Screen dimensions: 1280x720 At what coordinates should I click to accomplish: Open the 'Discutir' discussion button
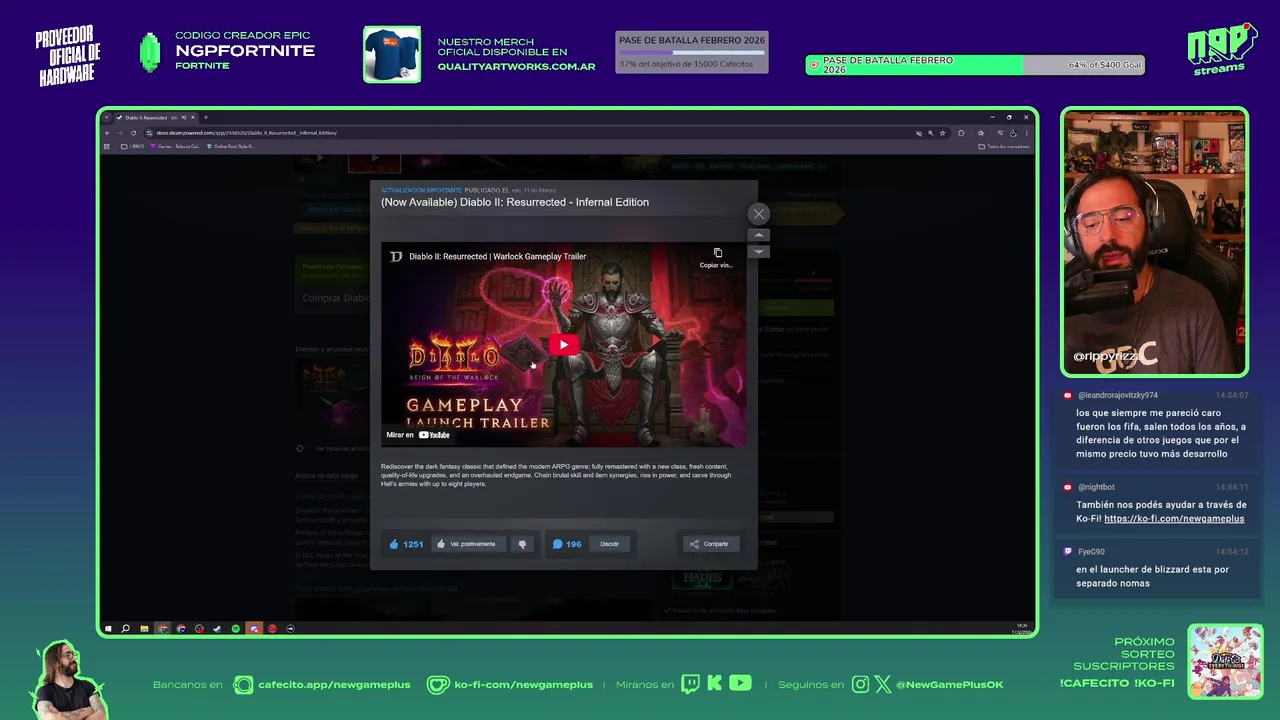[x=610, y=544]
